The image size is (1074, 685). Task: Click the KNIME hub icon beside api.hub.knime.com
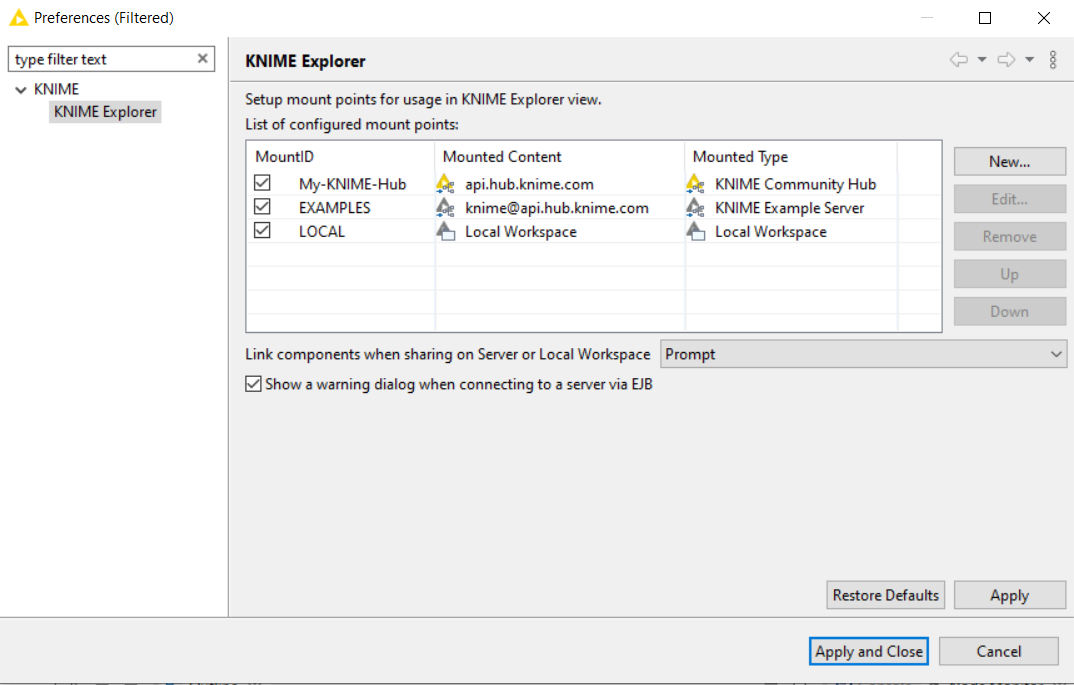tap(445, 184)
